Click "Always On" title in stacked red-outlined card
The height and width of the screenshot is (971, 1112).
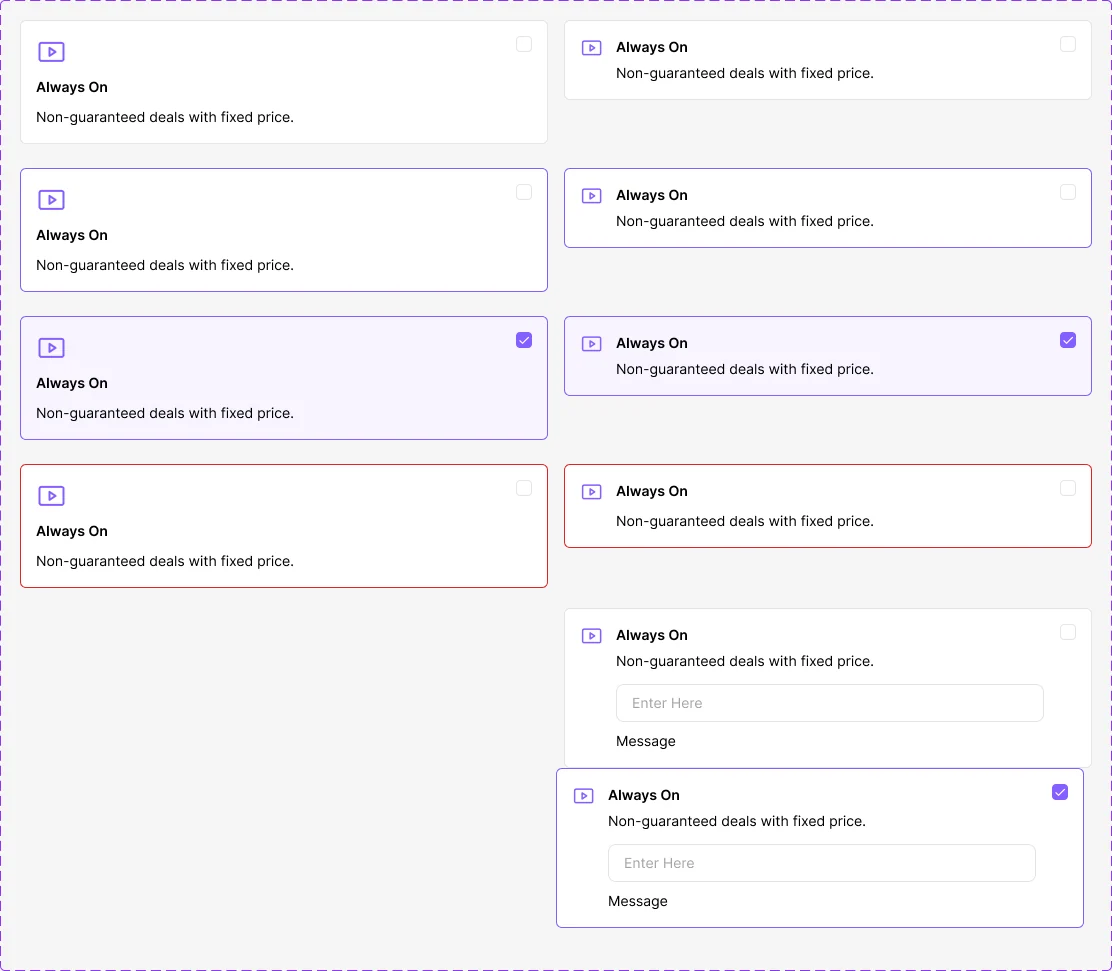(72, 531)
